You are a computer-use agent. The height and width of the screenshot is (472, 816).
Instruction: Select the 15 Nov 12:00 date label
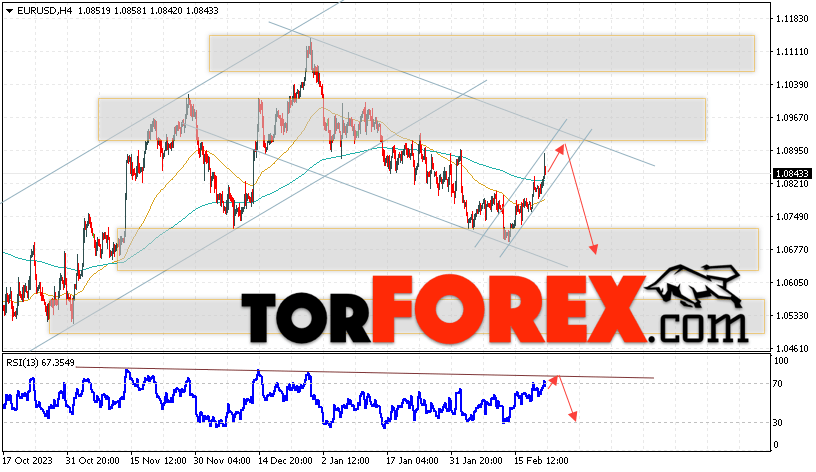158,461
